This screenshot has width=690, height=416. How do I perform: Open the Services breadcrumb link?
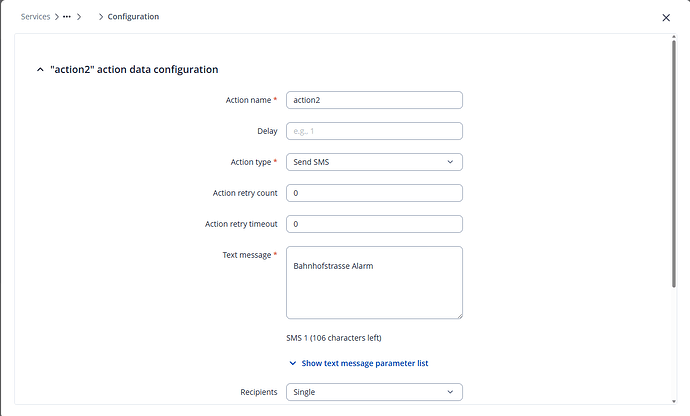tap(35, 17)
